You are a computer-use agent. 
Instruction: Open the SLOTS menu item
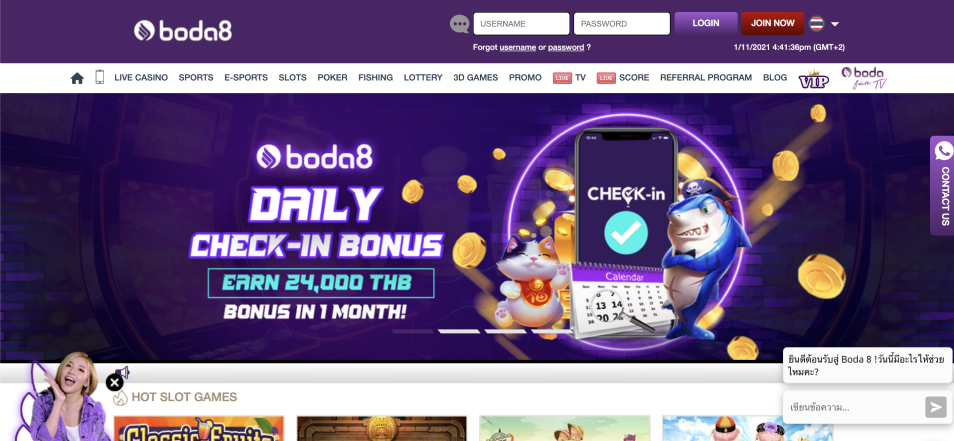pos(293,78)
